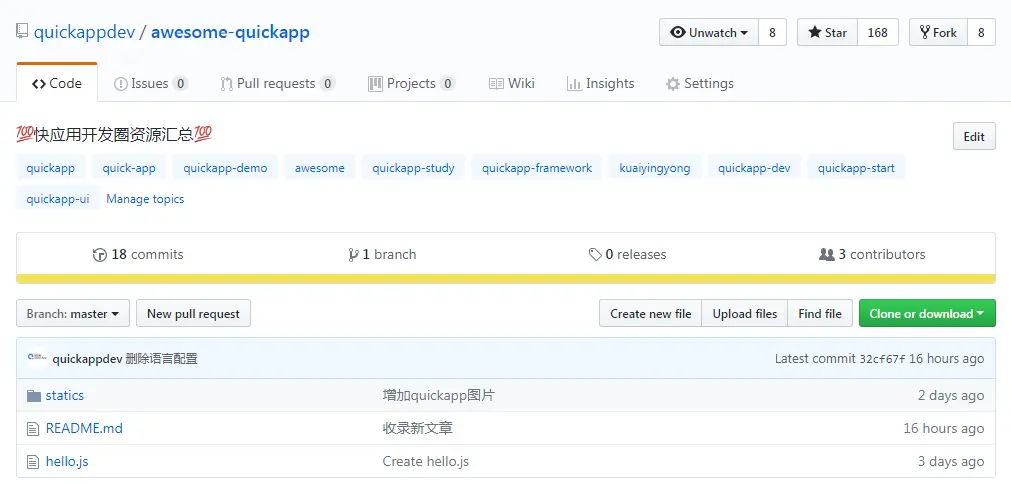Open the Pull requests tab

pos(277,83)
